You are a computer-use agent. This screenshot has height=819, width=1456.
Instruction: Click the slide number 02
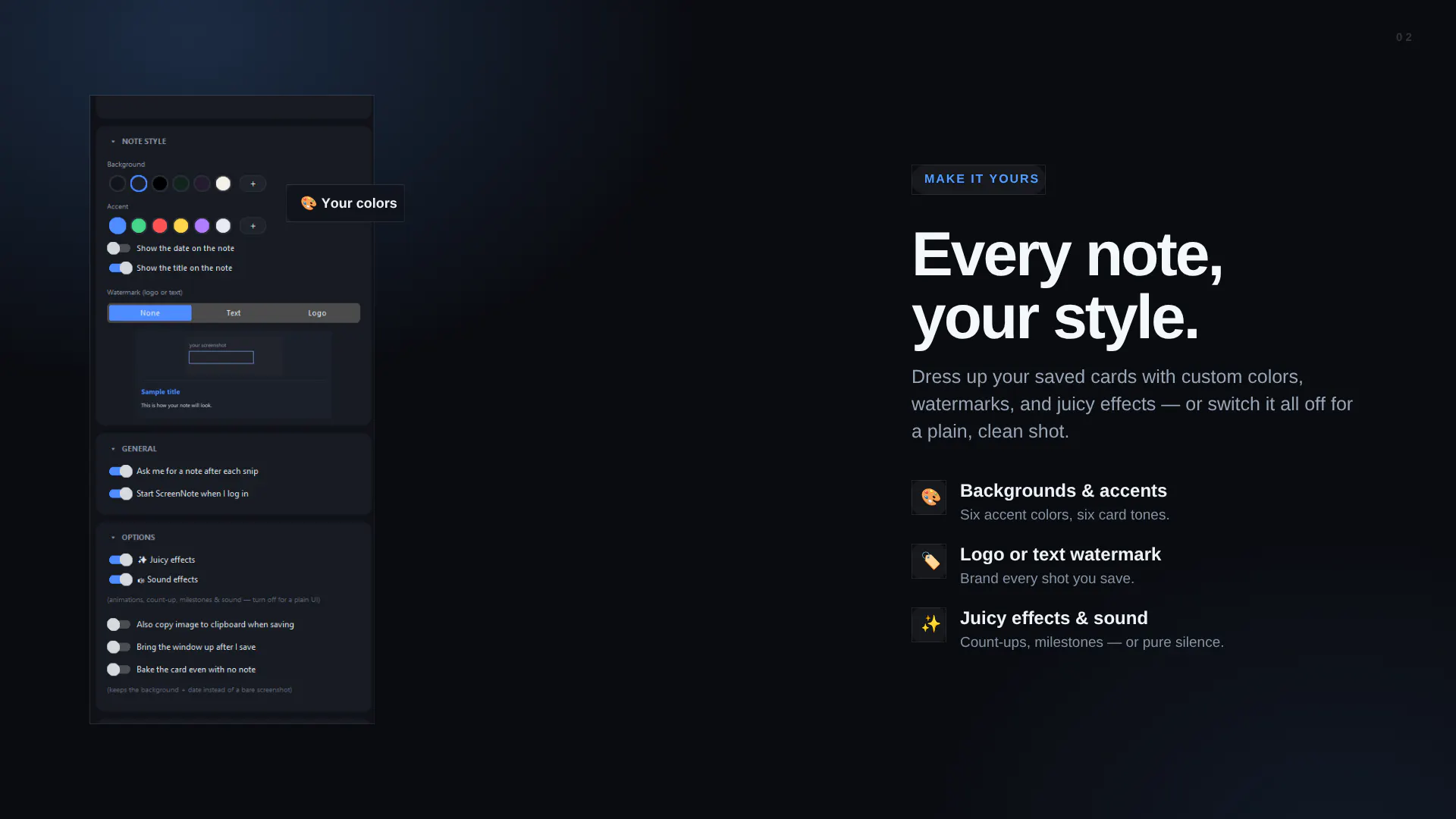click(1404, 37)
